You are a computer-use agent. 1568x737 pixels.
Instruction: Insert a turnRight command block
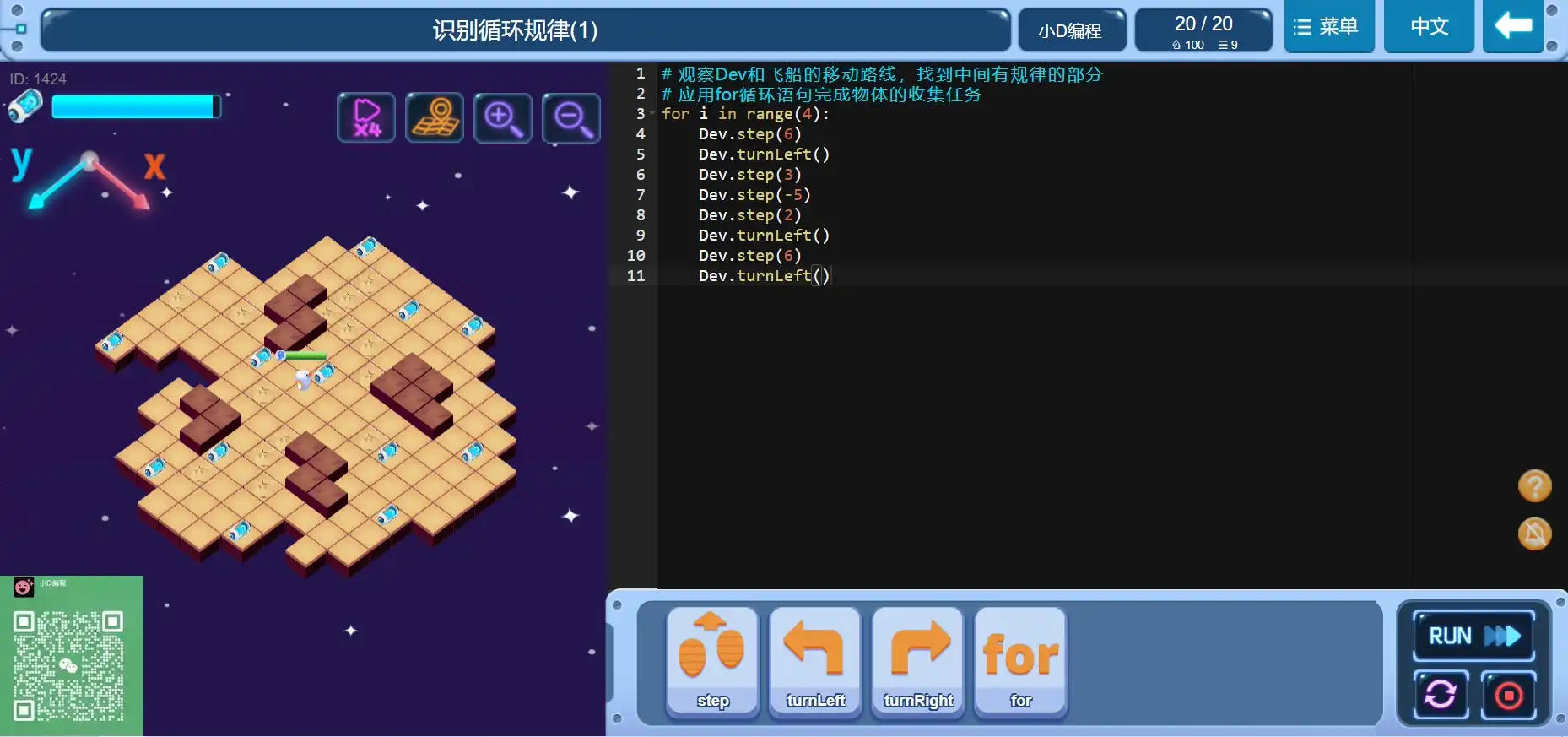[x=918, y=661]
